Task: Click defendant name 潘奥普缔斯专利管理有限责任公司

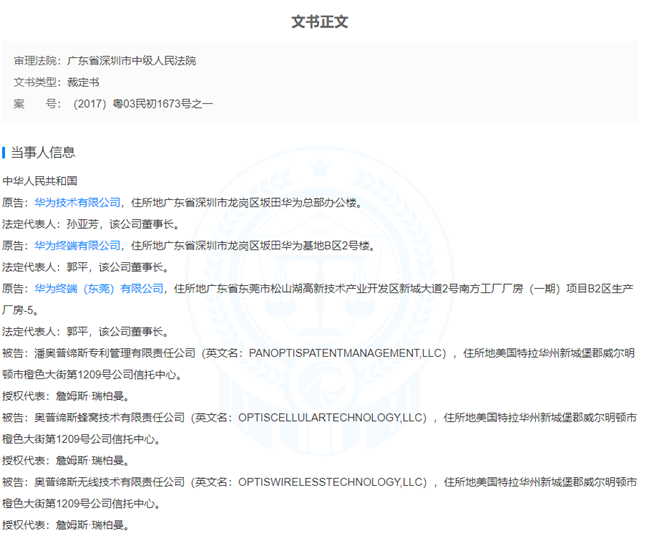Action: click(115, 353)
